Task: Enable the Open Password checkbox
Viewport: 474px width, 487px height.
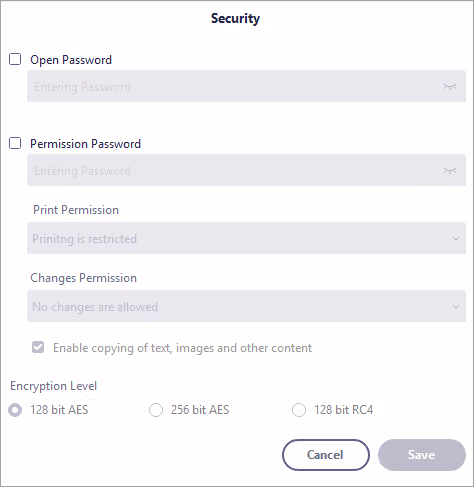Action: pyautogui.click(x=15, y=59)
